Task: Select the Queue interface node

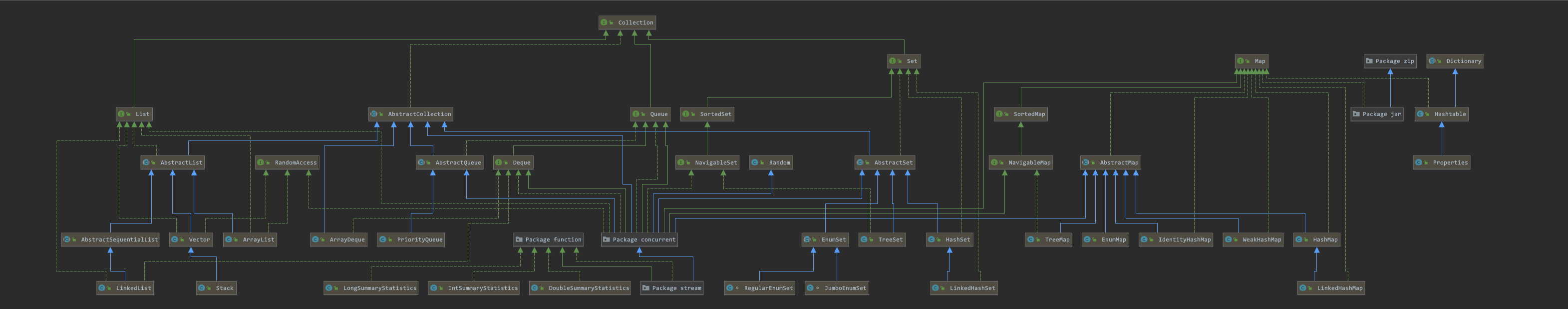Action: 650,114
